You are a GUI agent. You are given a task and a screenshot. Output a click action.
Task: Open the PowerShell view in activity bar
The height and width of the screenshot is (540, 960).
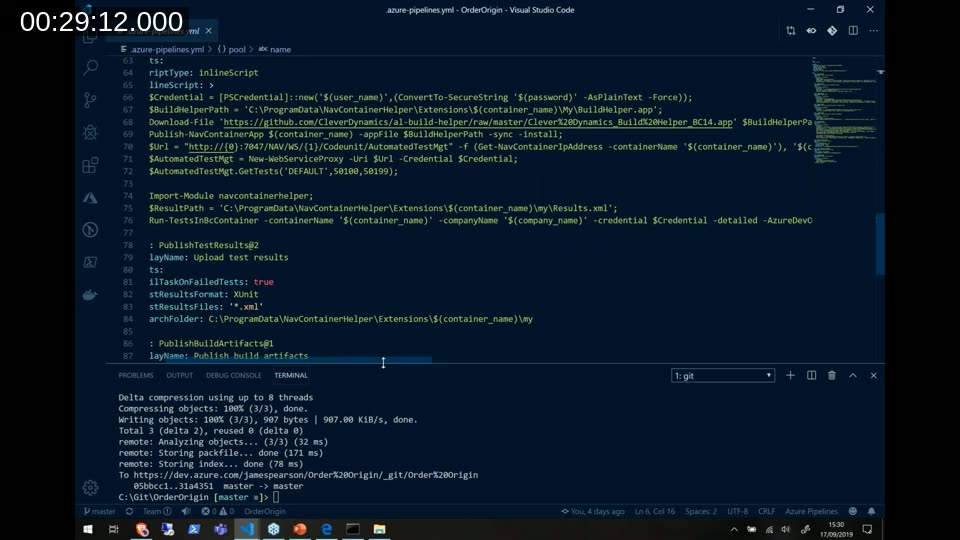(x=91, y=262)
